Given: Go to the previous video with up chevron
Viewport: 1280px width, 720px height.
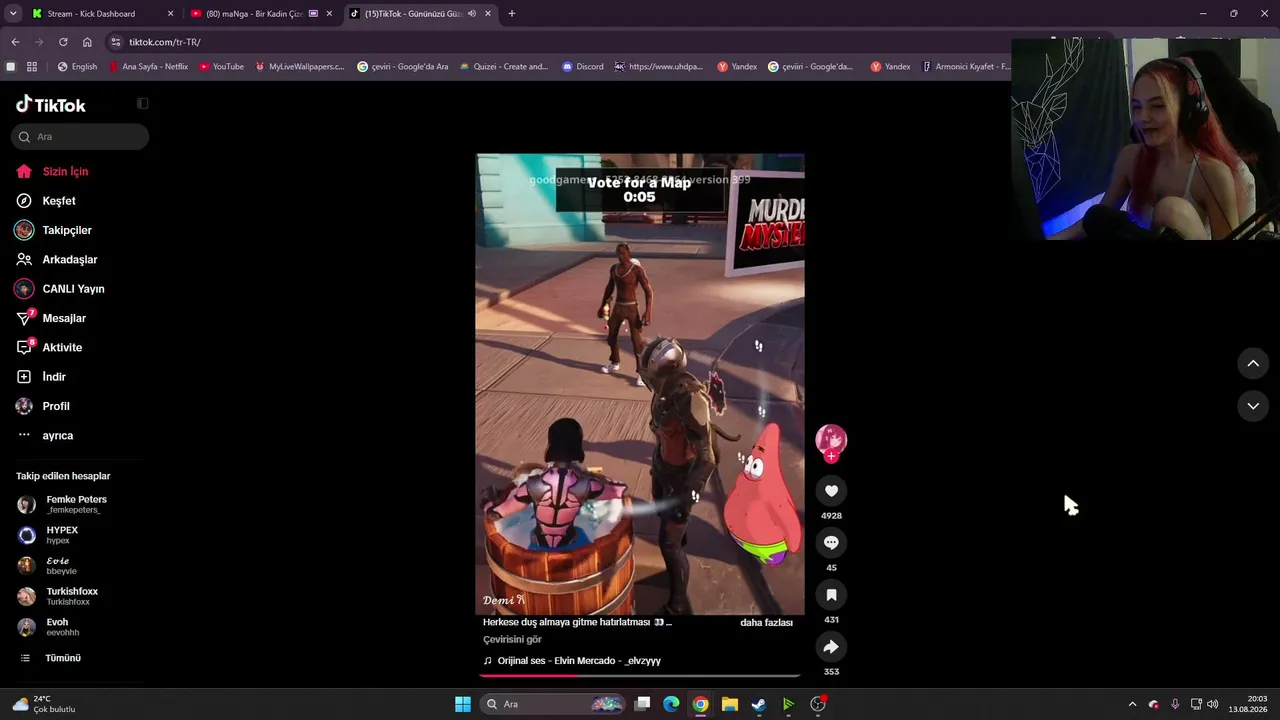Looking at the screenshot, I should (1253, 363).
